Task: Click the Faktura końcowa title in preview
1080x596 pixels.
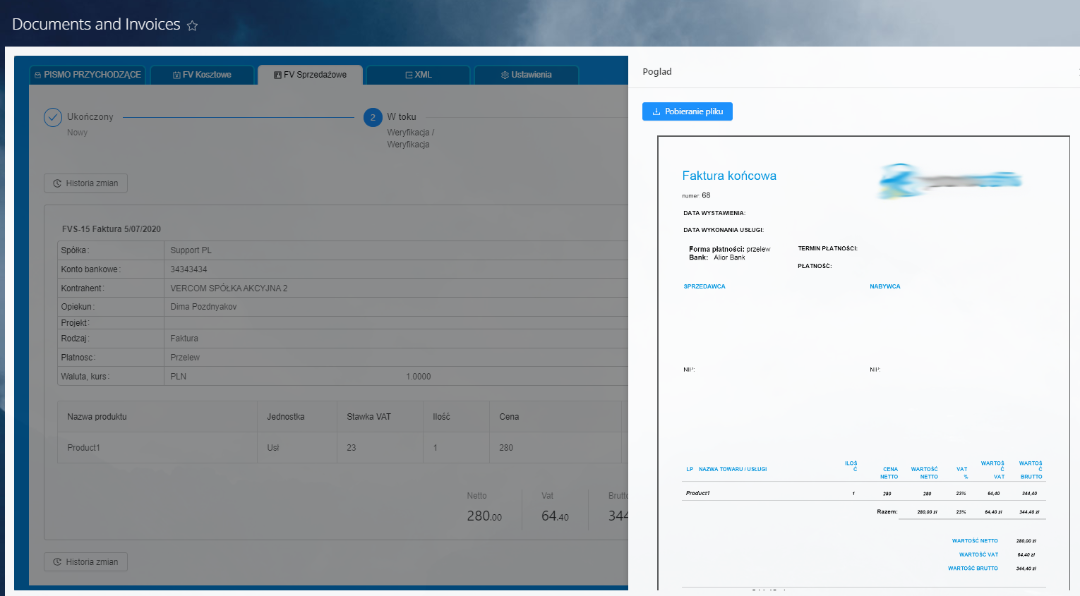Action: click(x=729, y=176)
